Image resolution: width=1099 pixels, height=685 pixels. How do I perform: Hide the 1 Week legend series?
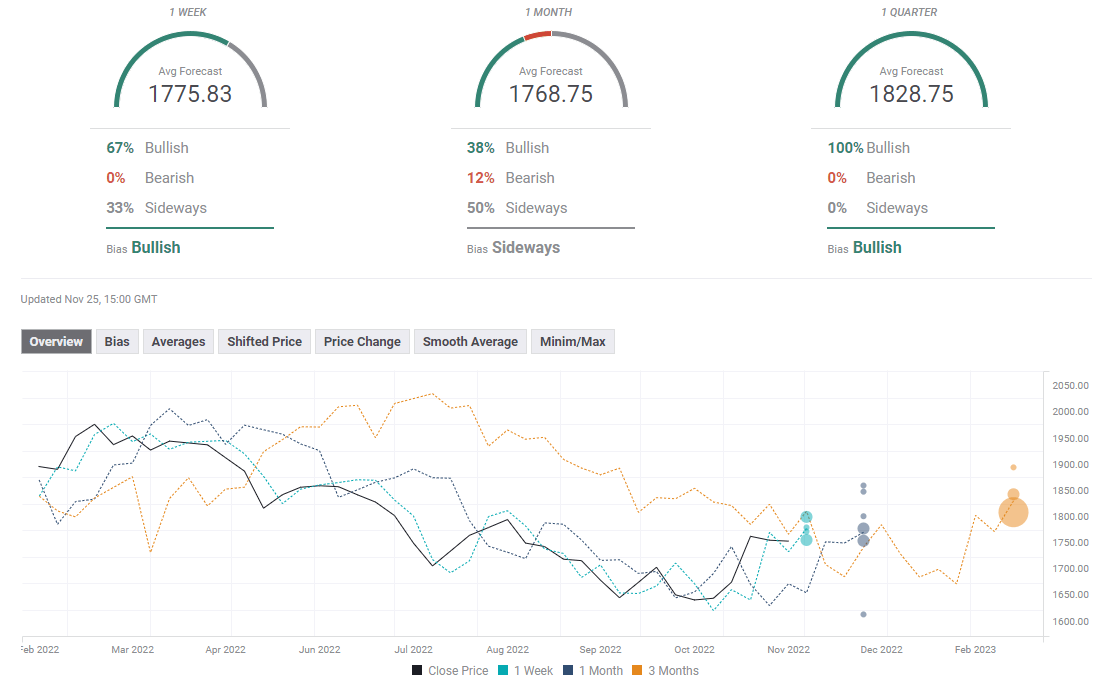[525, 671]
